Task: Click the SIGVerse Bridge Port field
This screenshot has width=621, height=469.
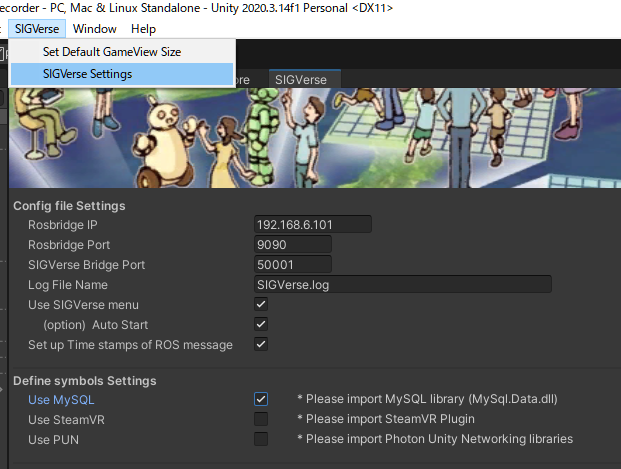Action: click(x=293, y=264)
